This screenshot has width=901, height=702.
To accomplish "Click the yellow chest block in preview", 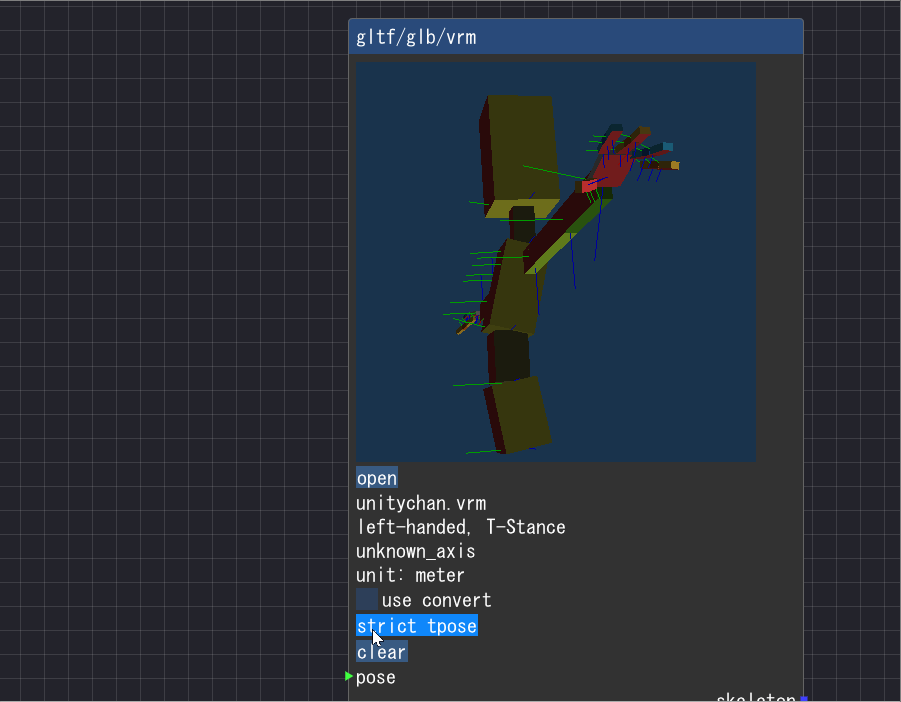I will coord(513,288).
